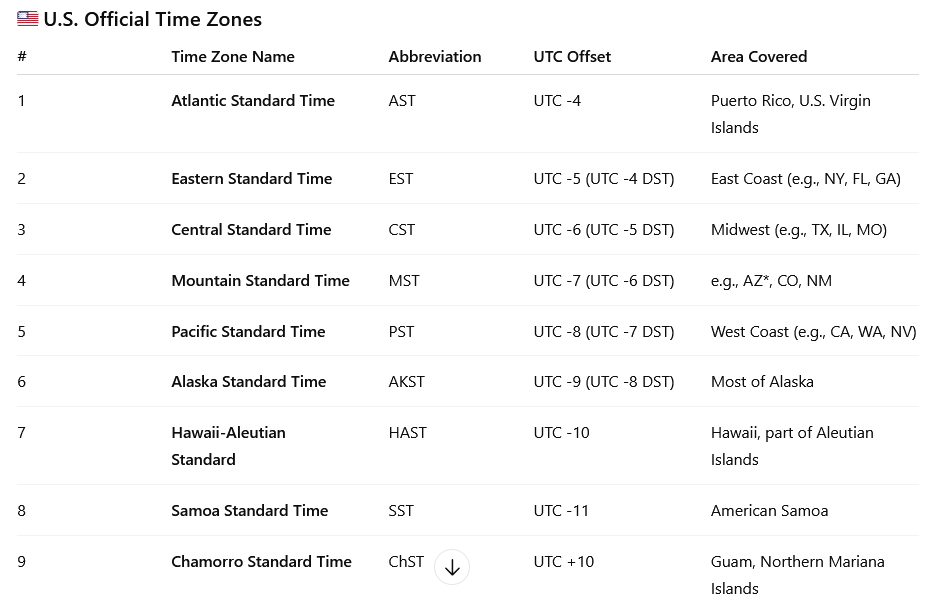Click the Abbreviation column header
936x607 pixels.
(x=435, y=57)
